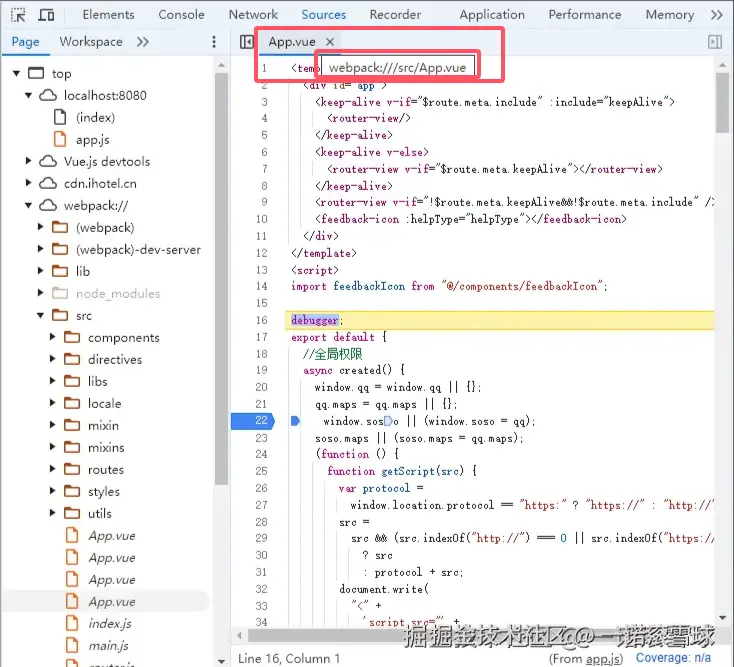Image resolution: width=734 pixels, height=667 pixels.
Task: Expand the cdn.ihotel.cn node
Action: (x=29, y=183)
